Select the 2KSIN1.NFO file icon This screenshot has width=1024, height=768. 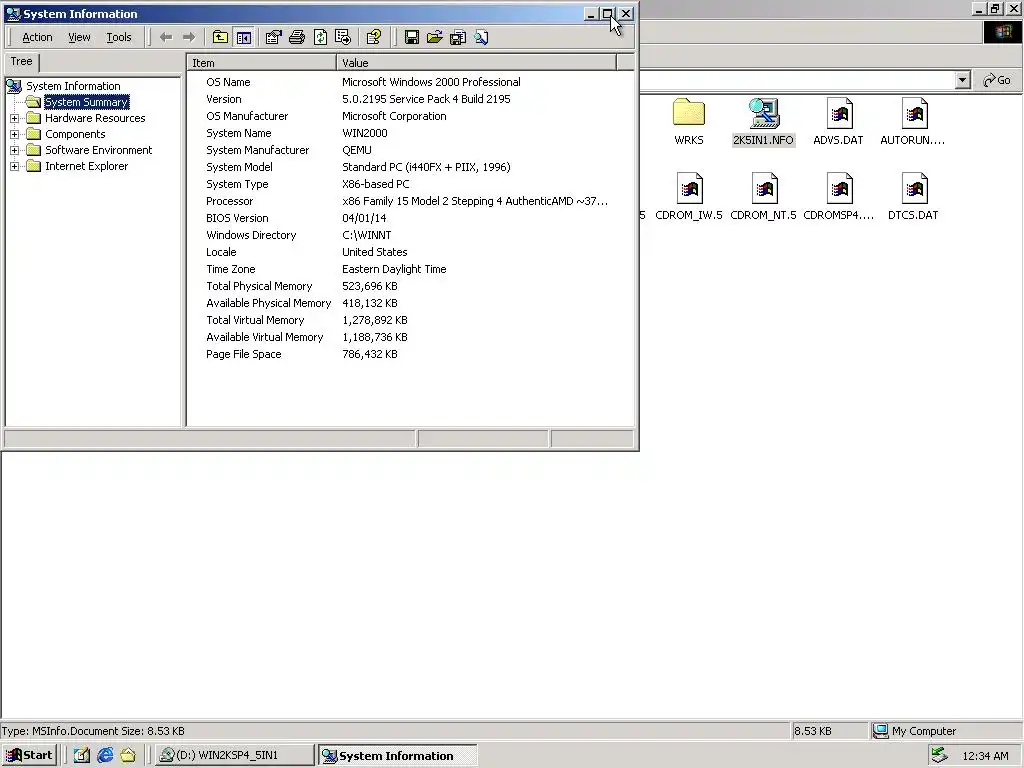763,122
